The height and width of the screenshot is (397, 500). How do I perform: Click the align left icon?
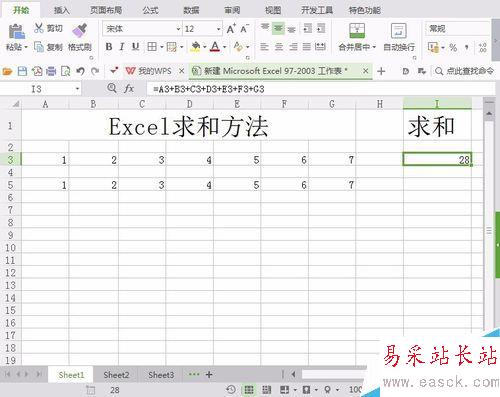coord(264,47)
